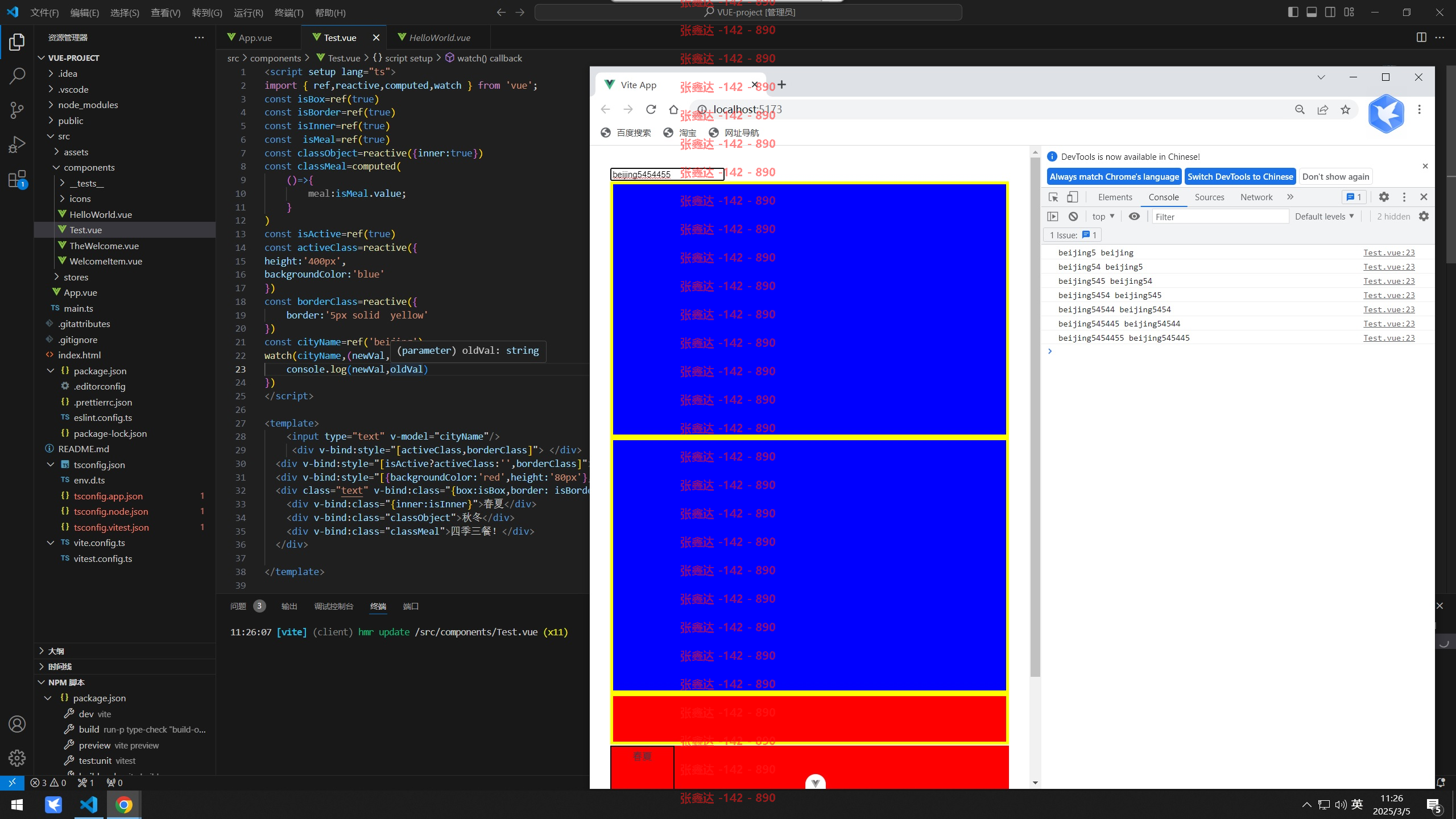Go to Chrome home page icon
Viewport: 1456px width, 819px height.
(673, 109)
